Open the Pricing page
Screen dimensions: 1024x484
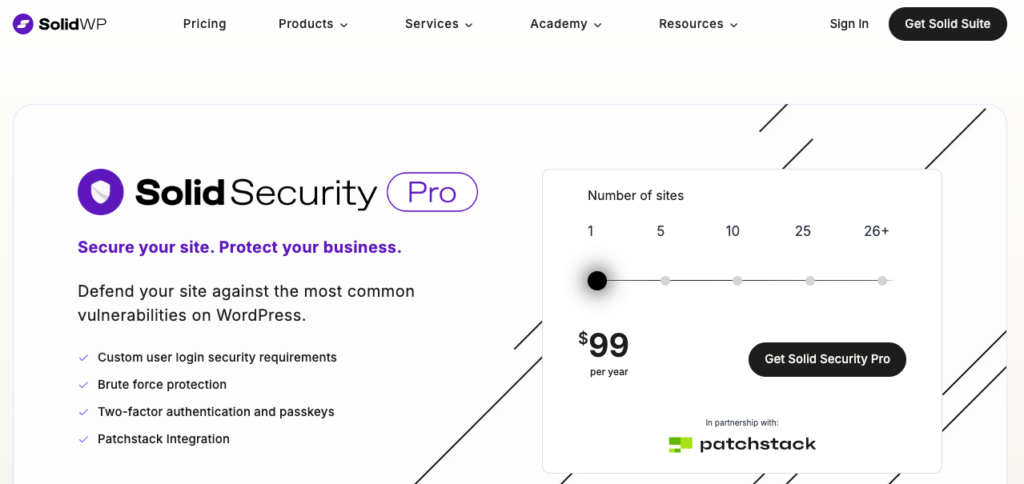pyautogui.click(x=205, y=24)
